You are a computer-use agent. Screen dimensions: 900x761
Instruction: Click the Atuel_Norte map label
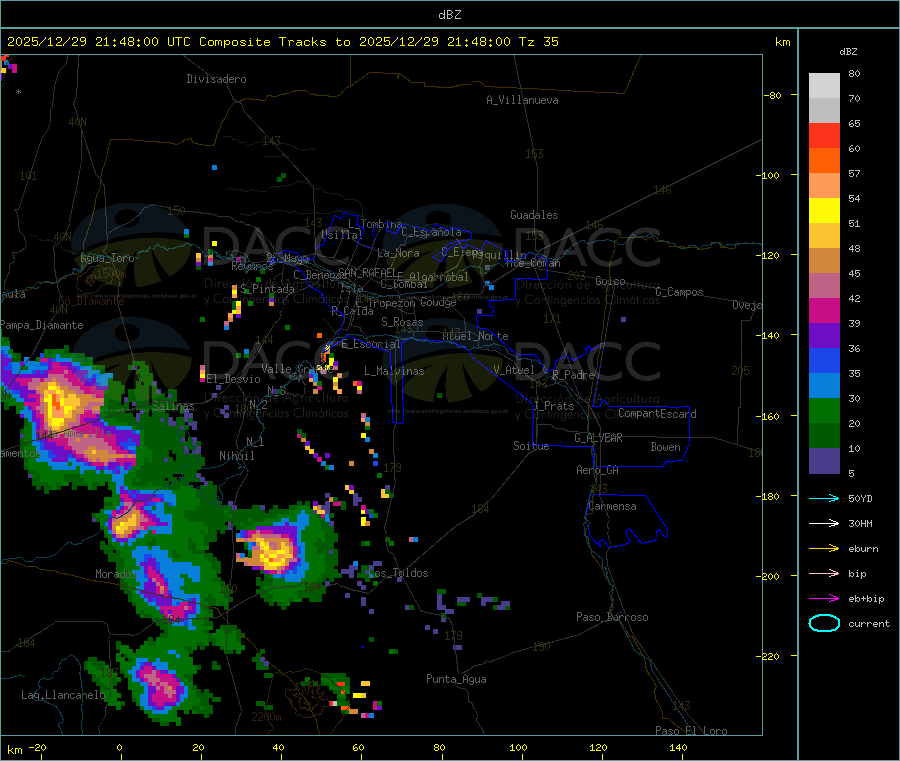475,336
